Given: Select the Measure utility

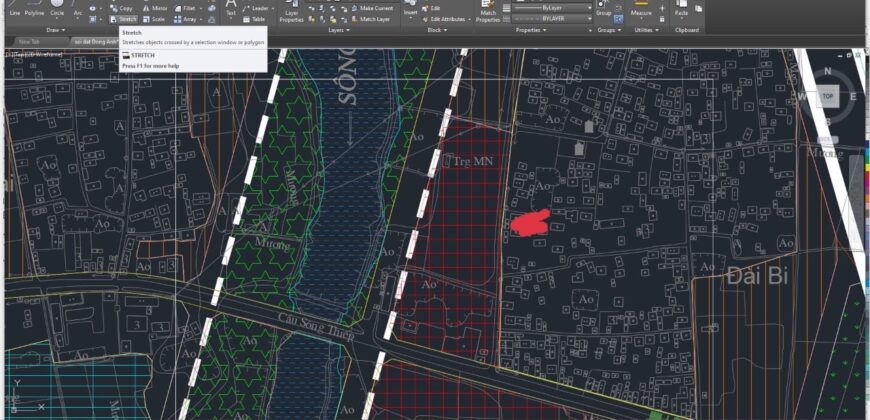Looking at the screenshot, I should tap(642, 10).
